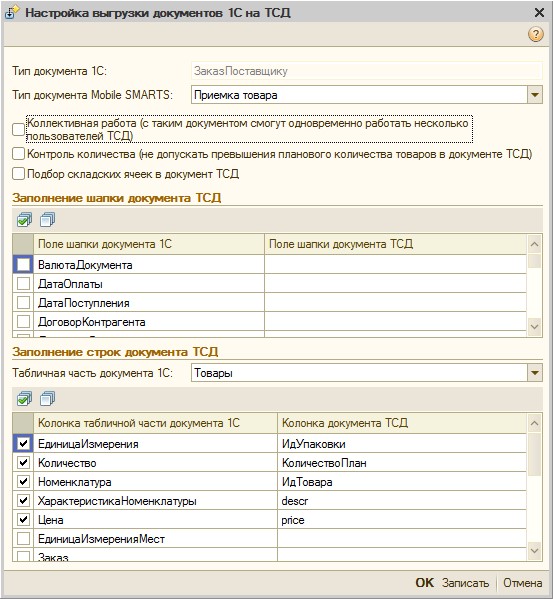Viewport: 553px width, 599px height.
Task: Check the ЕдиницаИзмеренияМест row checkbox
Action: [23, 539]
